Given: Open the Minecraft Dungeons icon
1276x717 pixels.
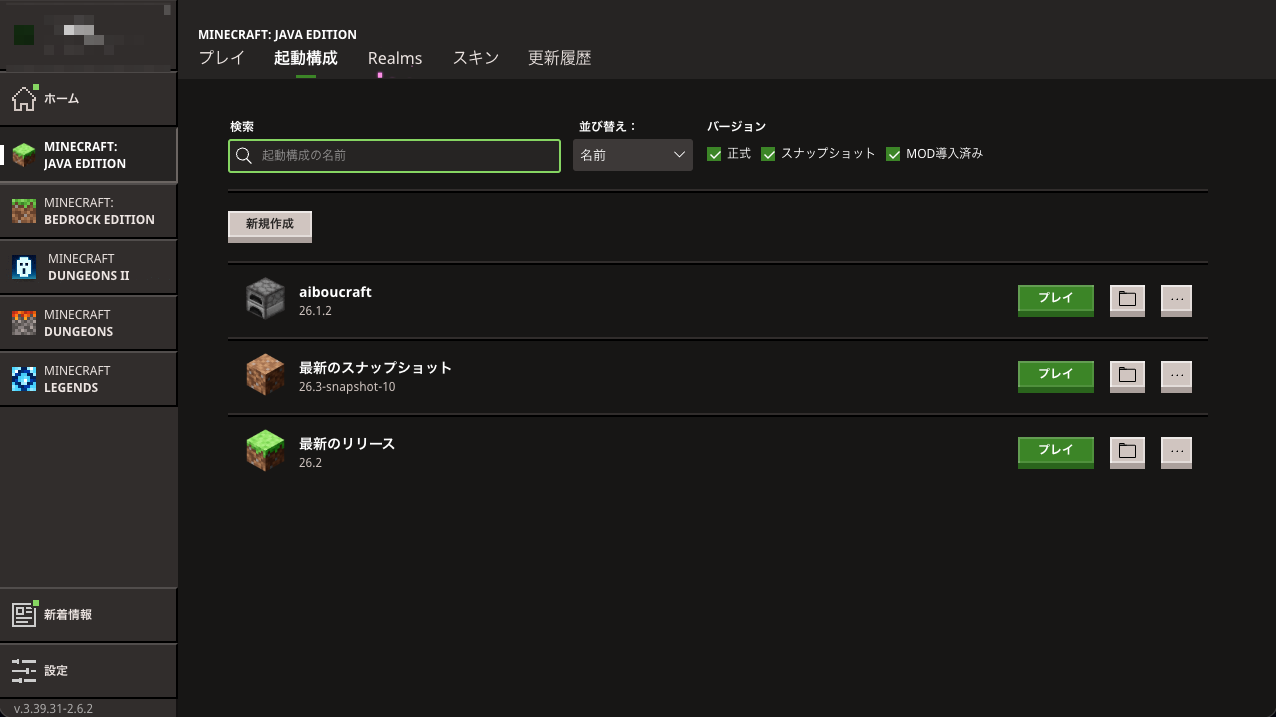Looking at the screenshot, I should coord(23,323).
